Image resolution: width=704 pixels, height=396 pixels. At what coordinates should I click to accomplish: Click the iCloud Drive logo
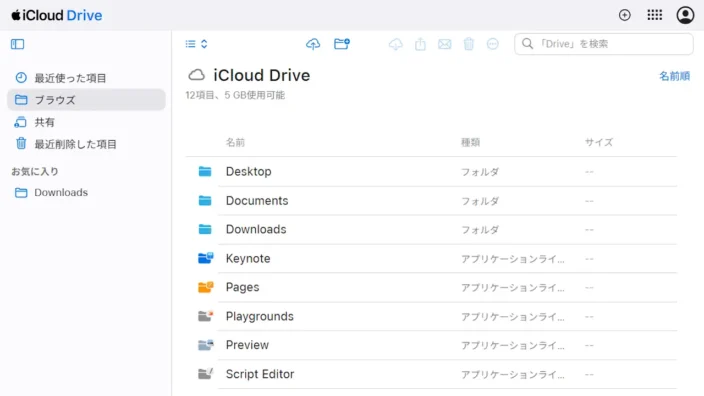coord(57,15)
